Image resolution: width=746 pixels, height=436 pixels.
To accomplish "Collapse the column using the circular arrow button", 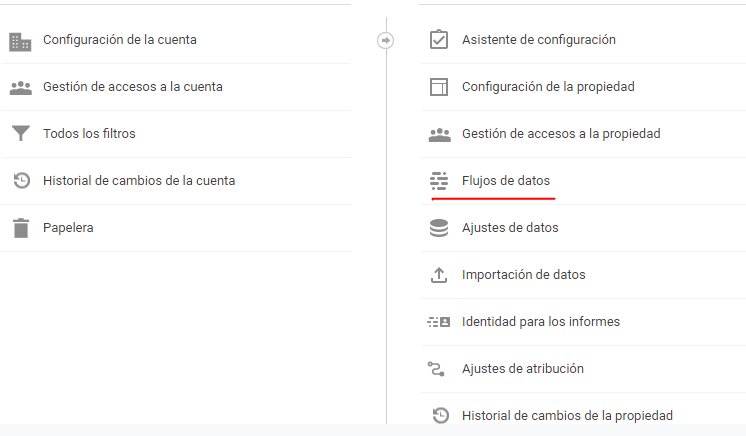I will pos(386,40).
